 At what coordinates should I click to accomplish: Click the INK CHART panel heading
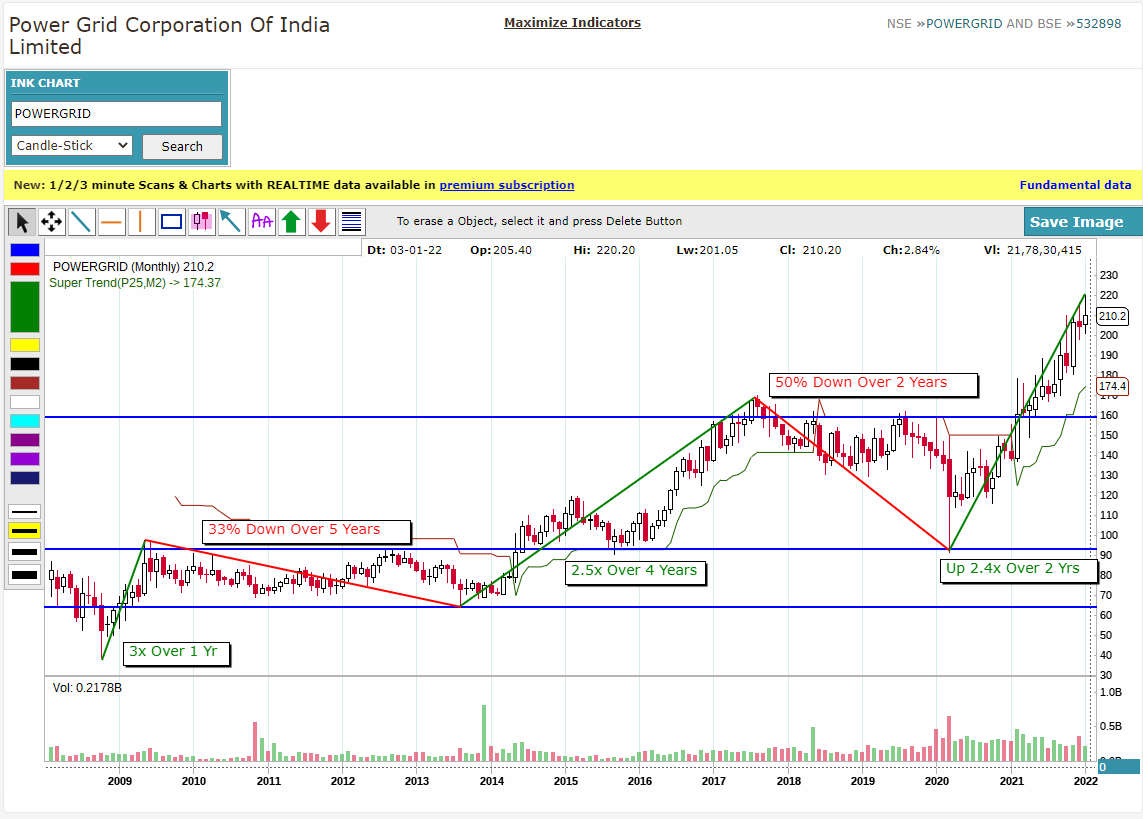click(x=45, y=83)
